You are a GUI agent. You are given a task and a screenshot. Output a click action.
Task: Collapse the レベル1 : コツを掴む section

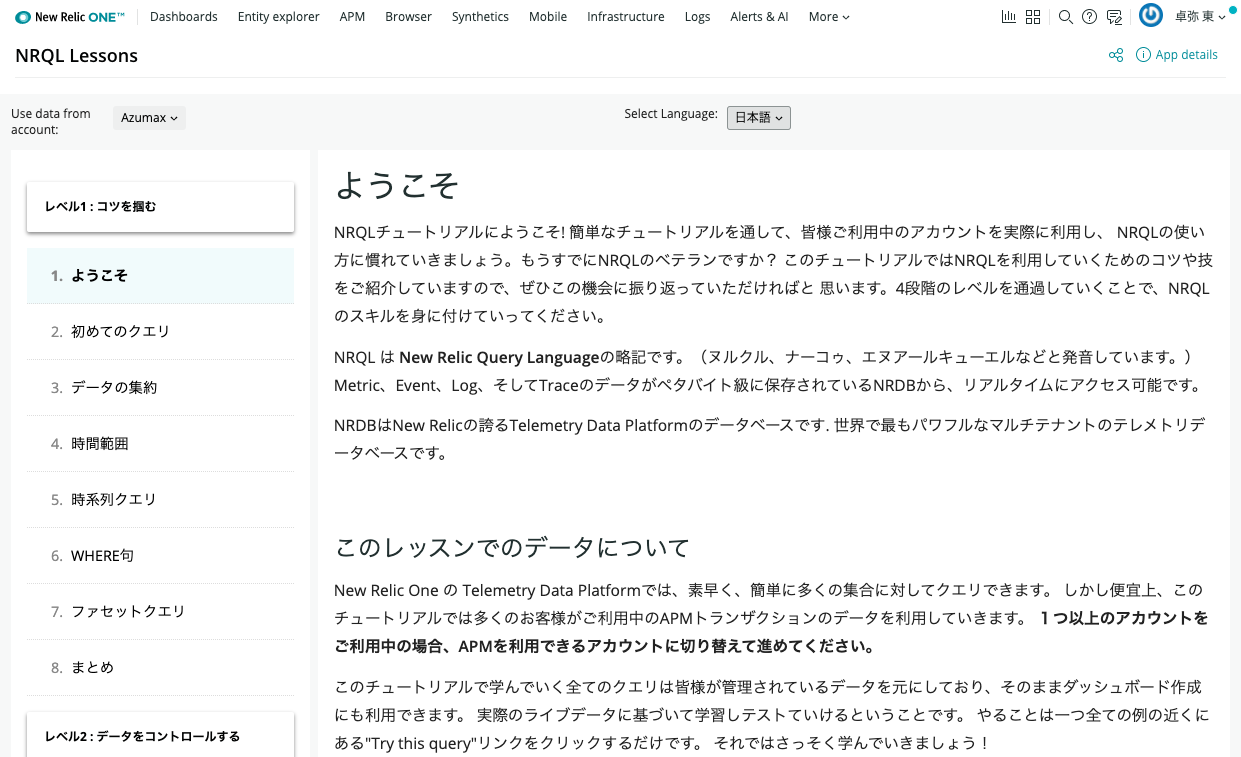[160, 207]
